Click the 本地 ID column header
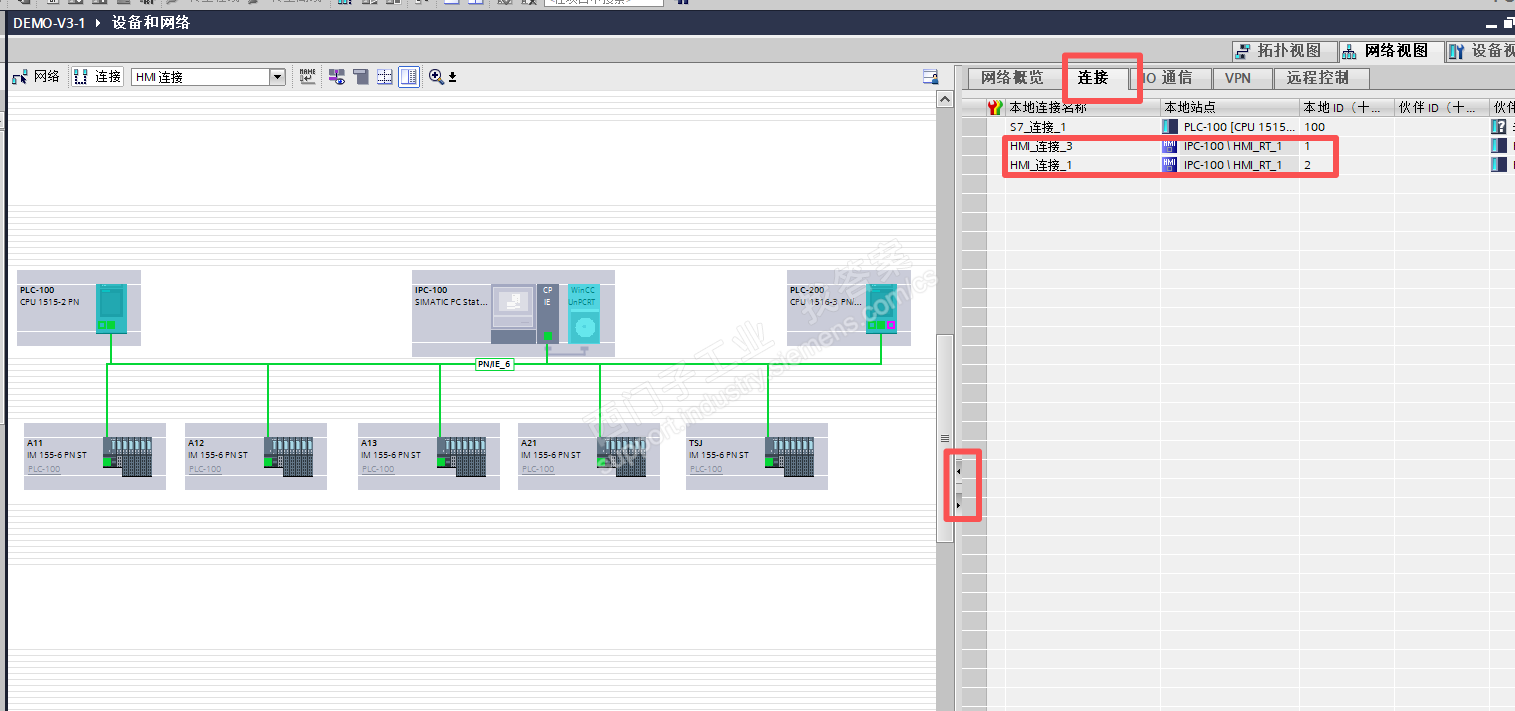This screenshot has width=1515, height=711. pos(1346,107)
